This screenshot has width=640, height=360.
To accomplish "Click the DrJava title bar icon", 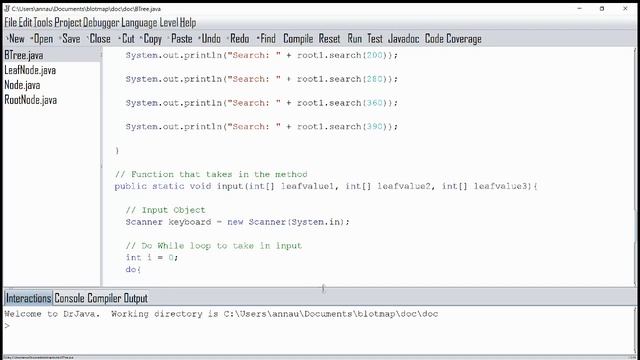I will click(x=7, y=9).
